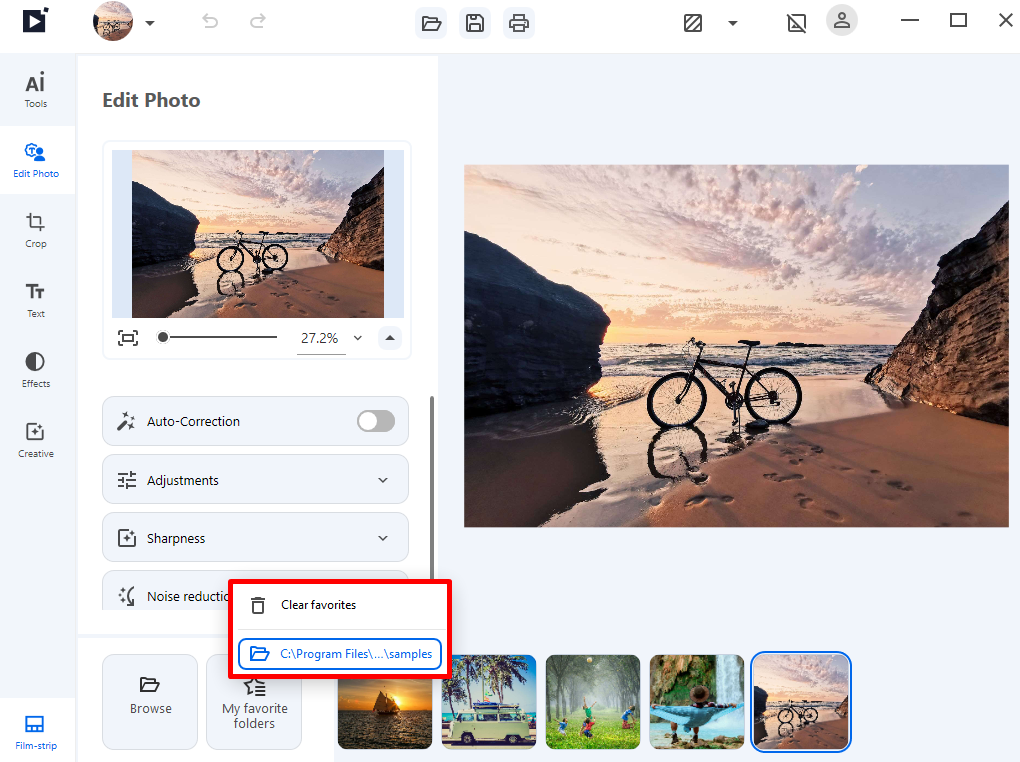Open the Text tool
Image resolution: width=1020 pixels, height=762 pixels.
coord(36,299)
